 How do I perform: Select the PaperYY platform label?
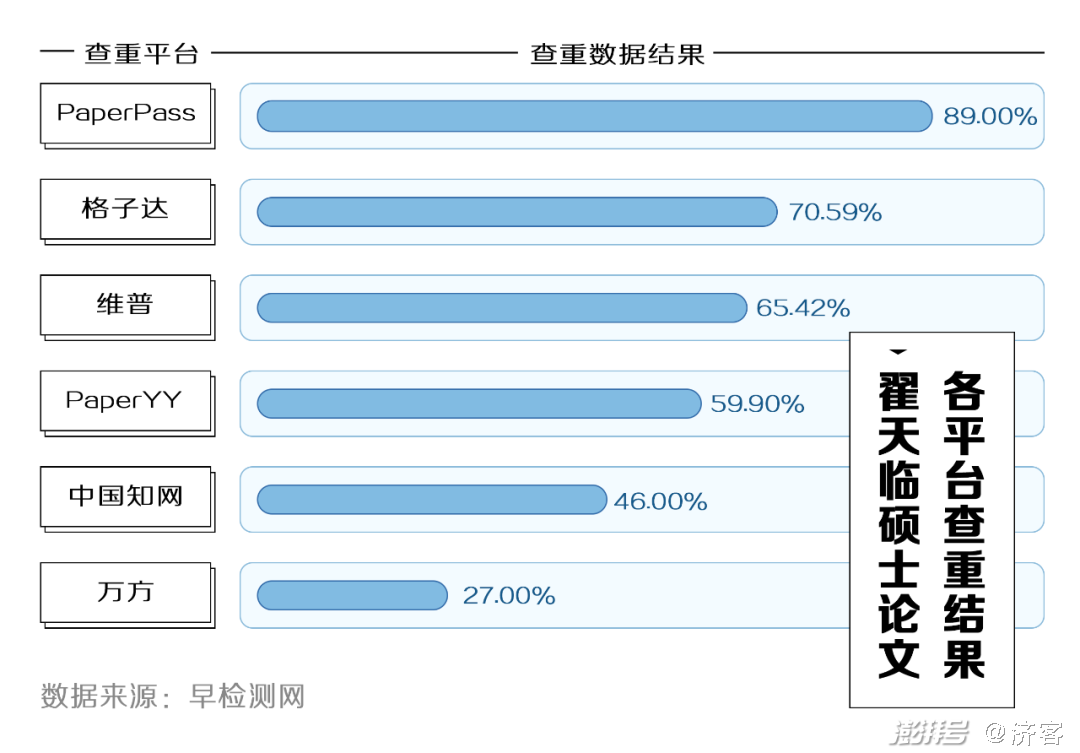click(x=127, y=402)
